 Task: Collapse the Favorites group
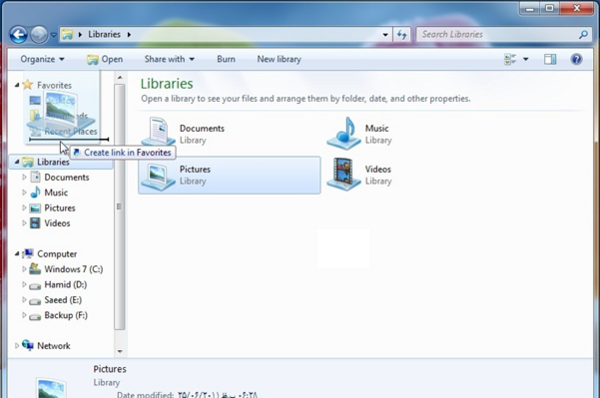pyautogui.click(x=17, y=85)
